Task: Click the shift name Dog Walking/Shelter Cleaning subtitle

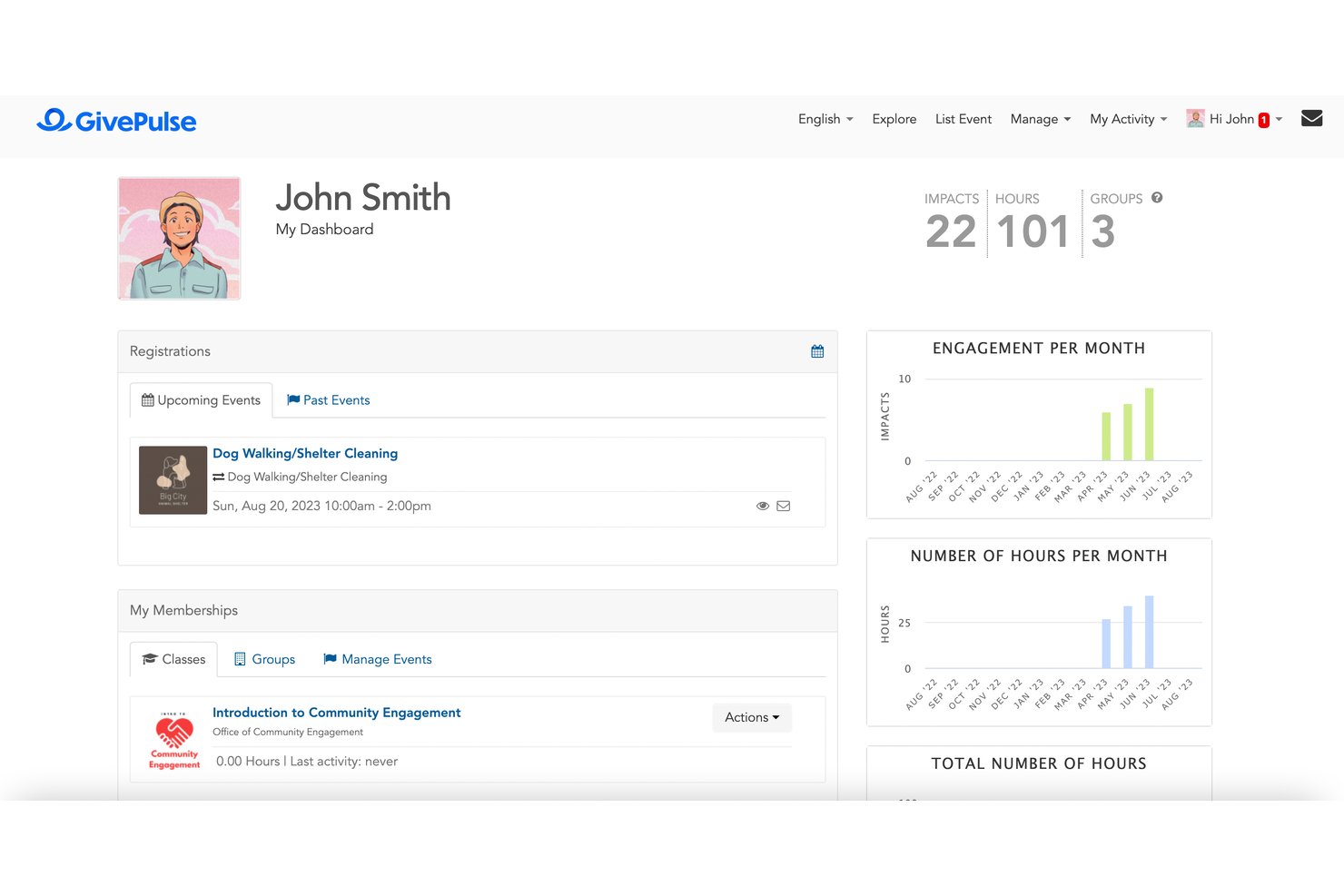Action: click(307, 477)
